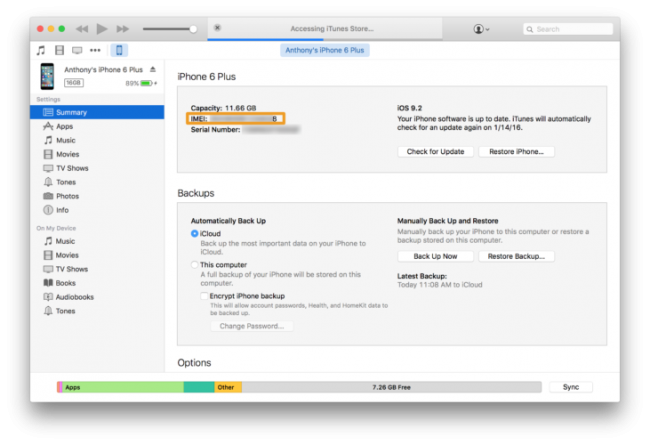Viewport: 650px width, 445px height.
Task: Select the iPhone device icon in toolbar
Action: click(x=119, y=49)
